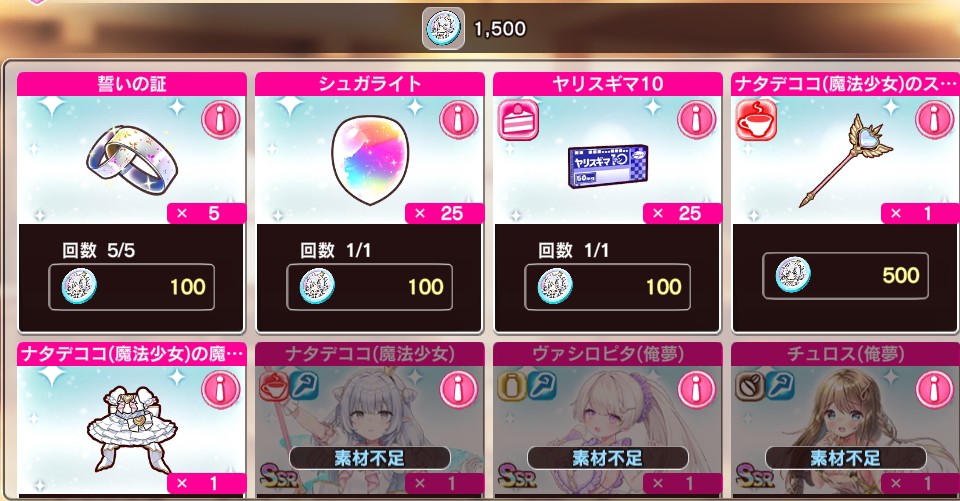Image resolution: width=960 pixels, height=501 pixels.
Task: Select the ヤリスギマ box thumbnail
Action: (x=608, y=166)
